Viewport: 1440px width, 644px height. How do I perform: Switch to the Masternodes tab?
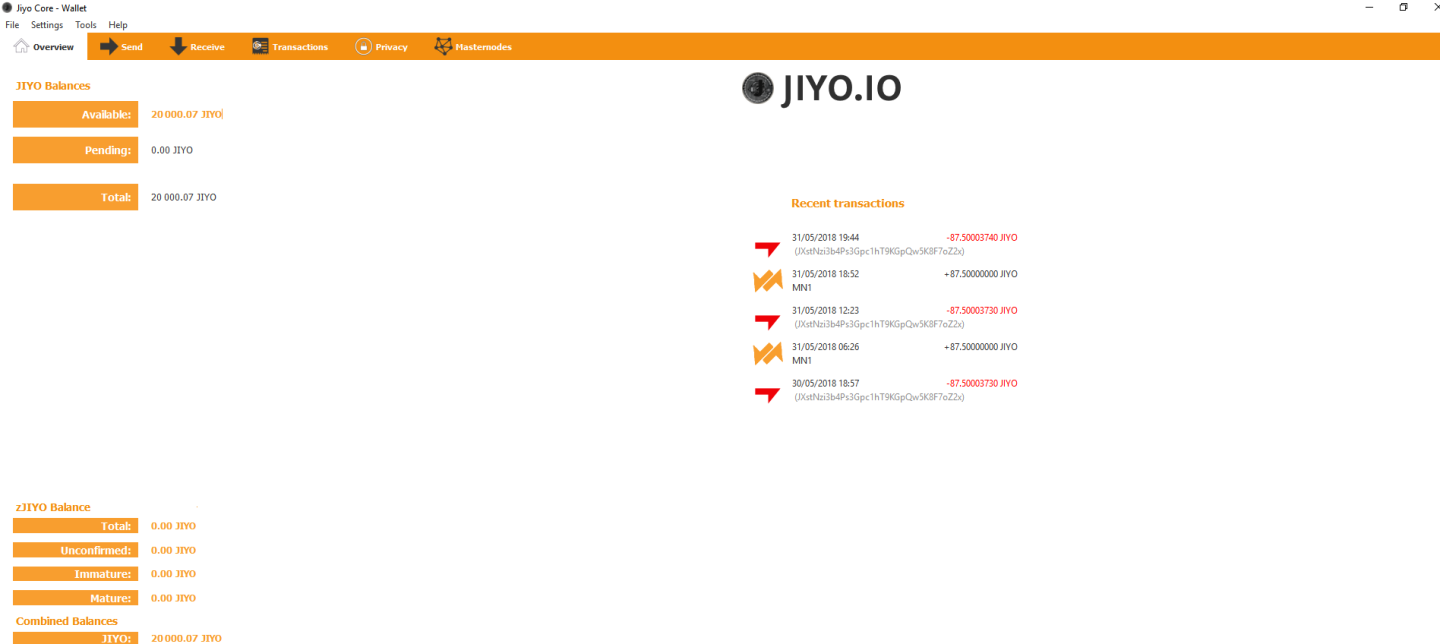[x=473, y=47]
